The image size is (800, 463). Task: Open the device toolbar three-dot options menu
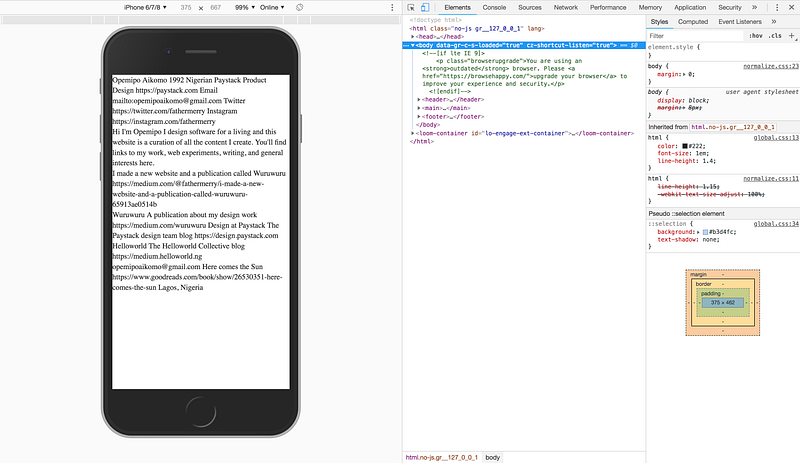pyautogui.click(x=392, y=8)
